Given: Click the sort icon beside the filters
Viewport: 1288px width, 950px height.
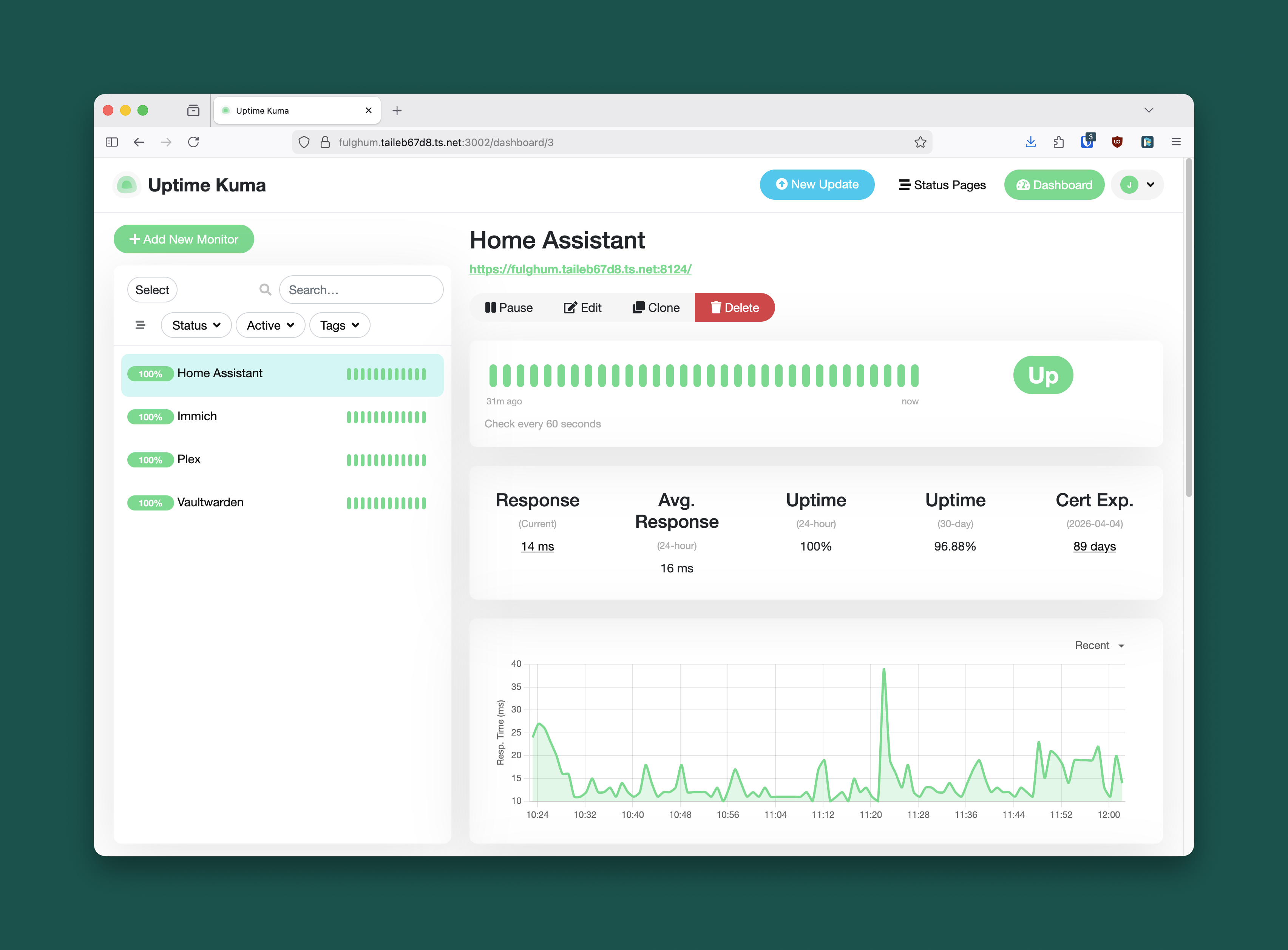Looking at the screenshot, I should (x=140, y=325).
